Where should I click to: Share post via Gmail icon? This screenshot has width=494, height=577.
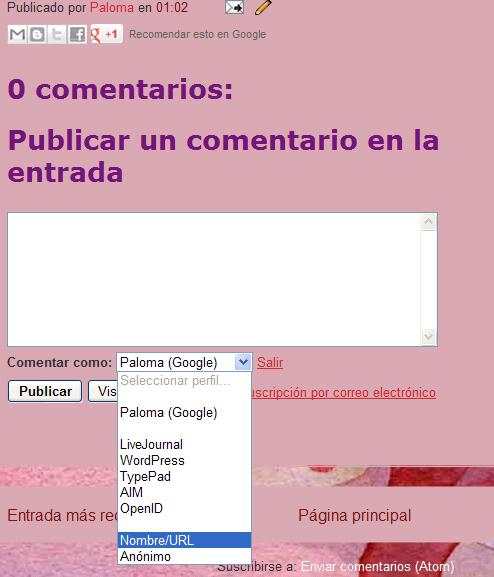[17, 35]
